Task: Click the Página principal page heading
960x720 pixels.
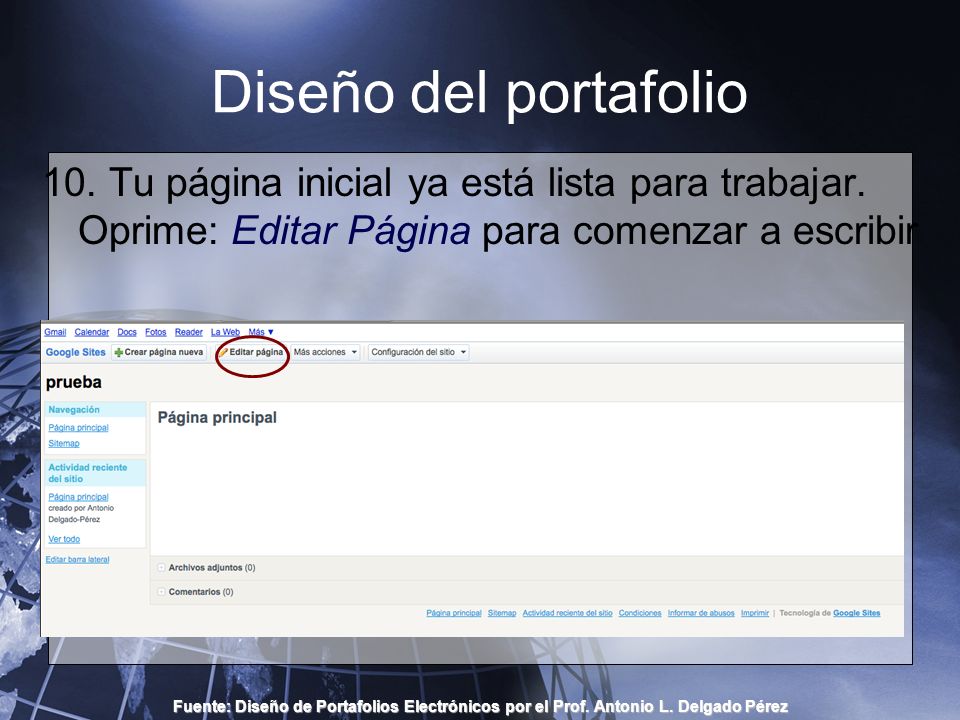Action: (217, 418)
